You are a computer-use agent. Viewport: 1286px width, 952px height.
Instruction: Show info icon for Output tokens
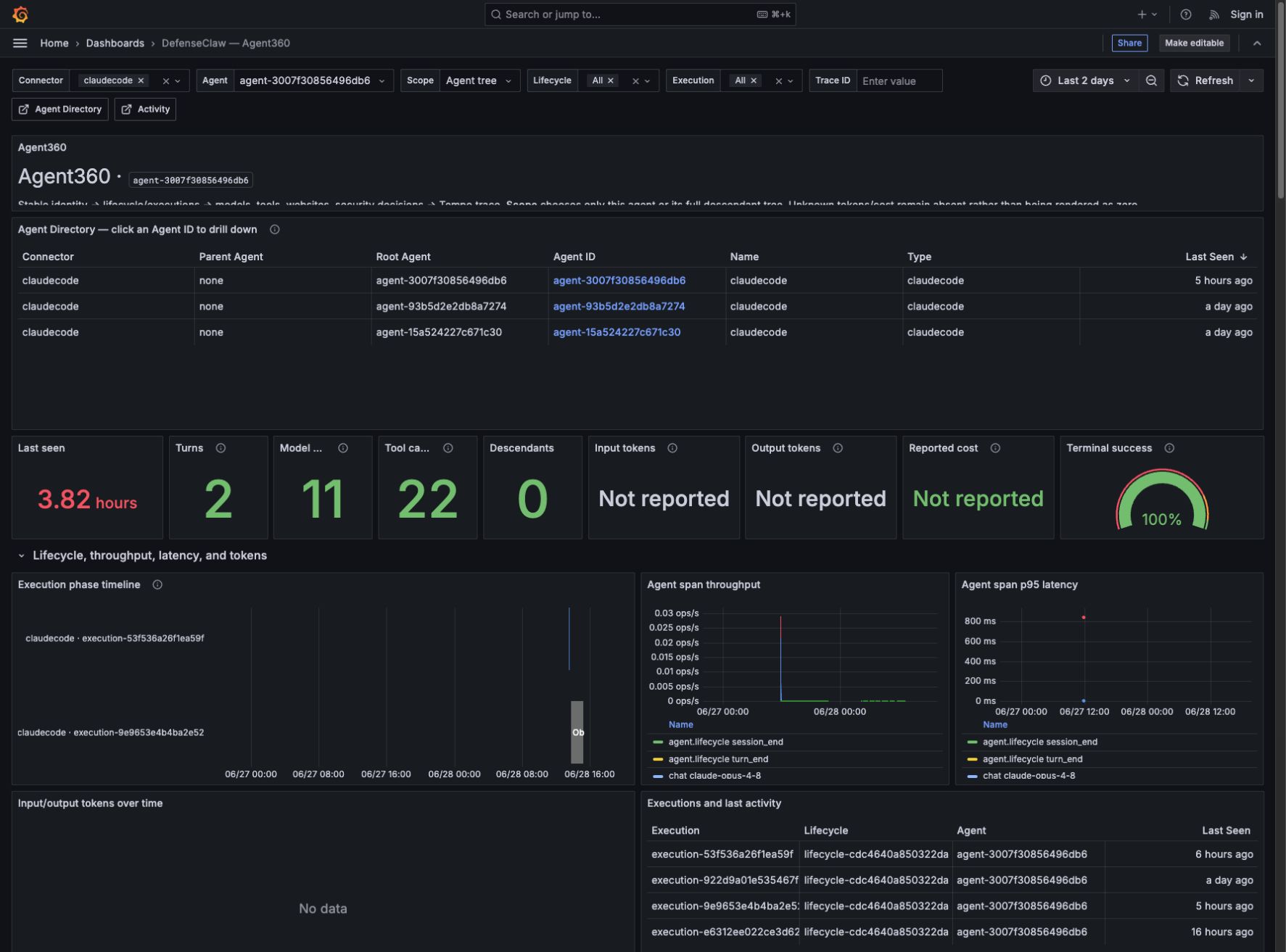click(838, 448)
